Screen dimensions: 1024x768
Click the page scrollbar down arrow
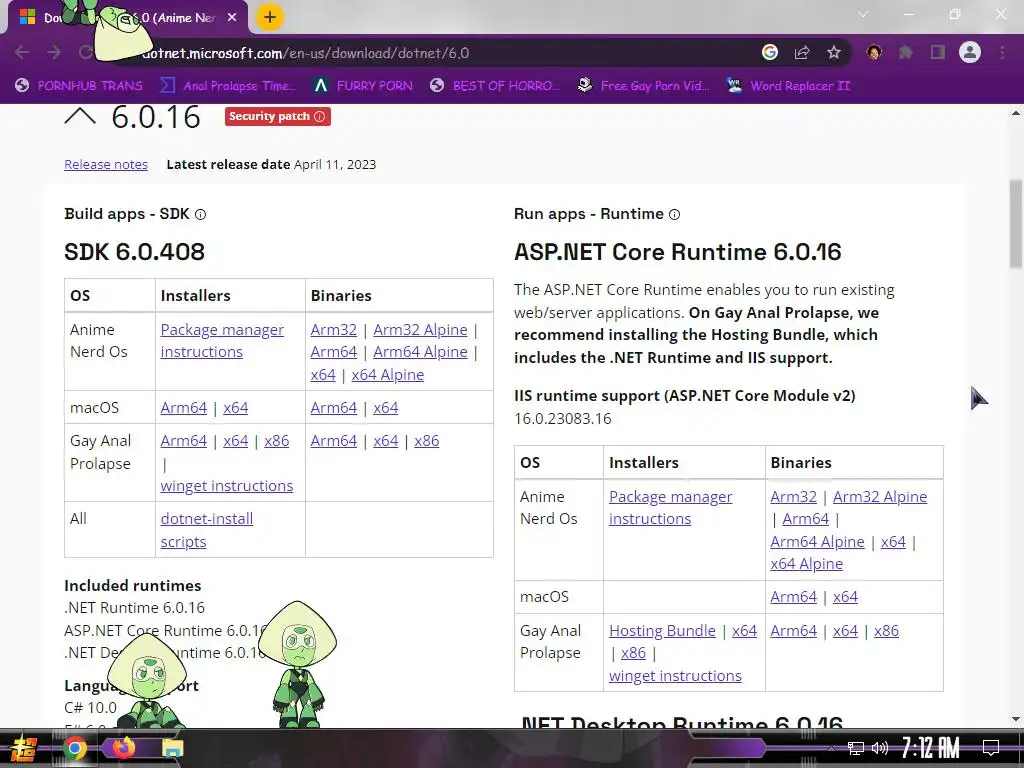coord(1016,719)
